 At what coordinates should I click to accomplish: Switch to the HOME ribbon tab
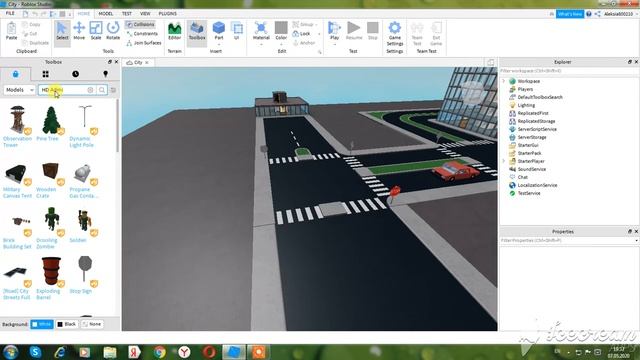click(84, 13)
